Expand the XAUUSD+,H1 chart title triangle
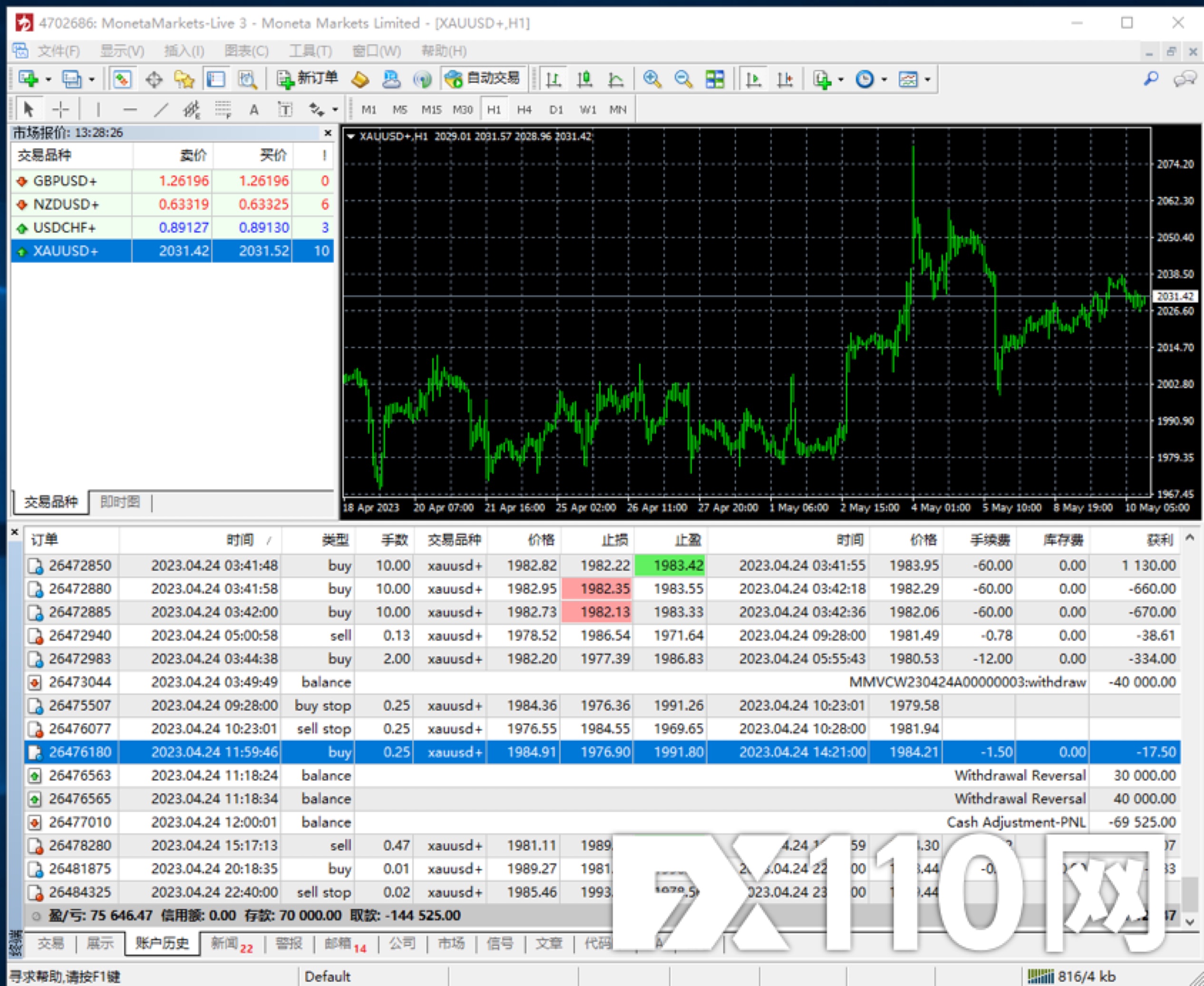Viewport: 1204px width, 986px height. 351,137
